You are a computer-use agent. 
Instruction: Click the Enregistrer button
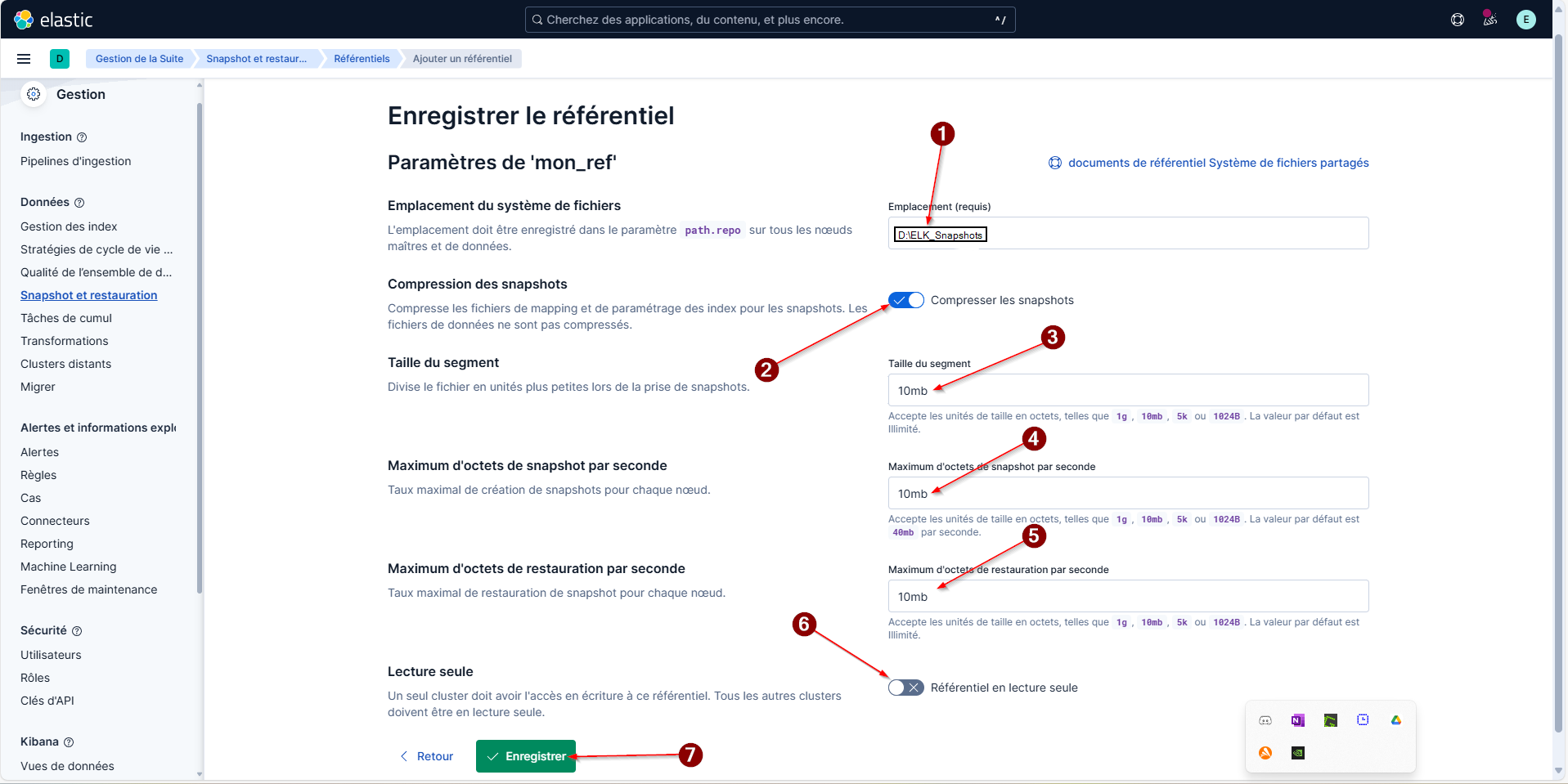click(x=526, y=756)
